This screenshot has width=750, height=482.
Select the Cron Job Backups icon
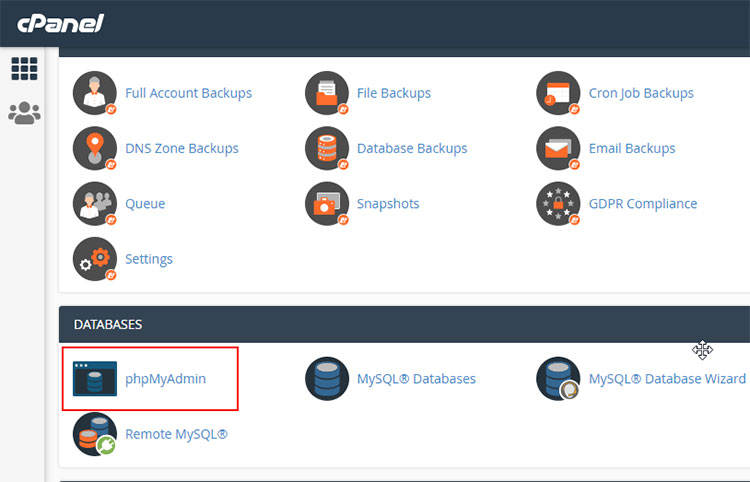click(558, 93)
